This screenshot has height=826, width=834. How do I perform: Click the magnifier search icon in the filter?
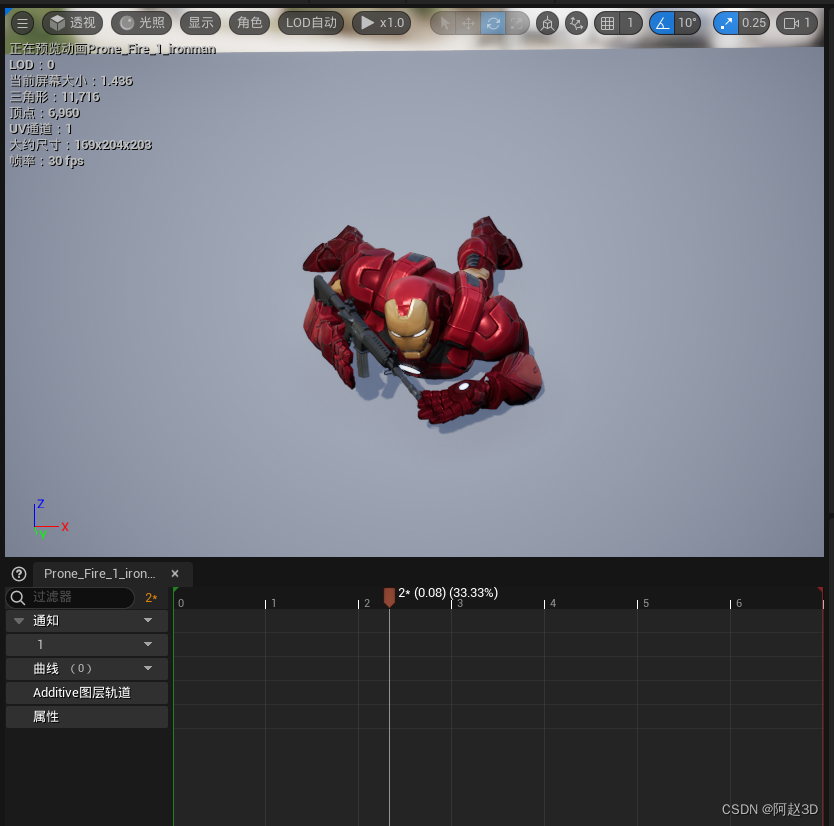18,597
